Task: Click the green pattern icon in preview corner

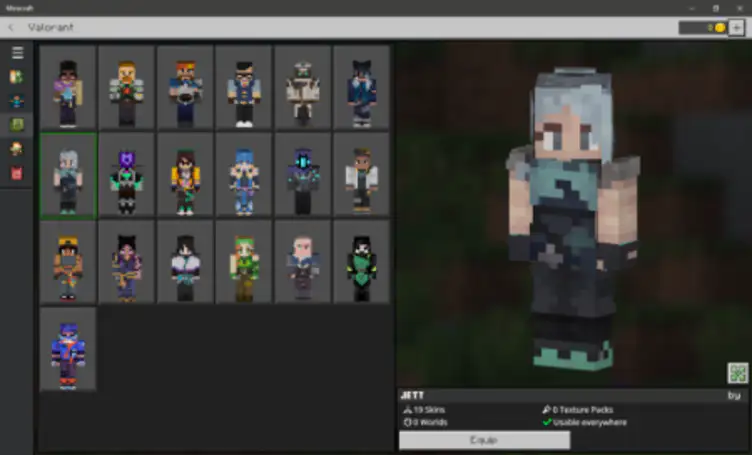Action: pyautogui.click(x=738, y=373)
